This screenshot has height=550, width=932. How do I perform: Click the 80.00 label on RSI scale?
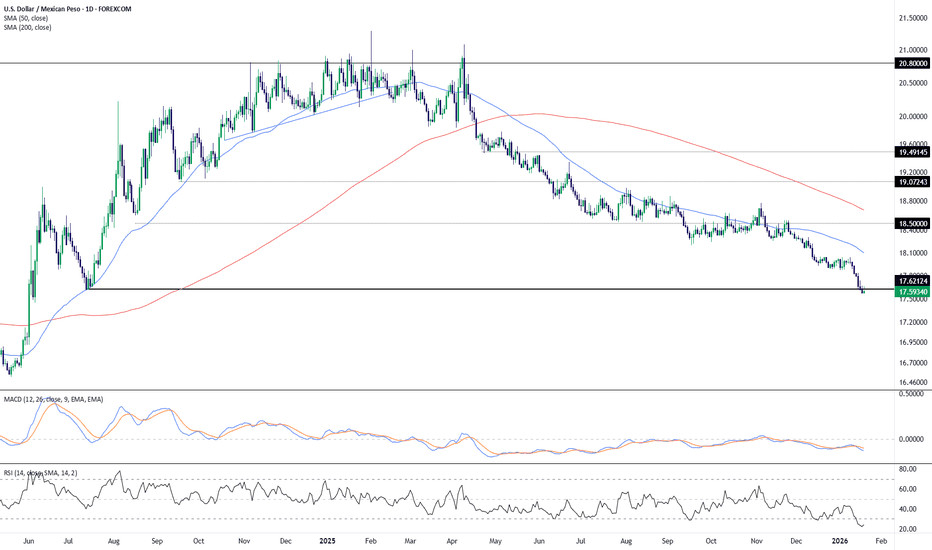[x=910, y=468]
